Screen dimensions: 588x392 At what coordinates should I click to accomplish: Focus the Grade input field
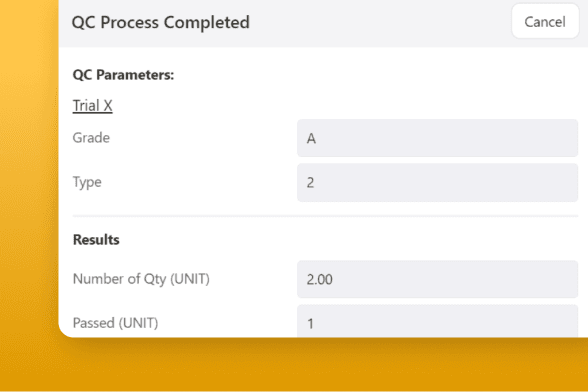437,138
